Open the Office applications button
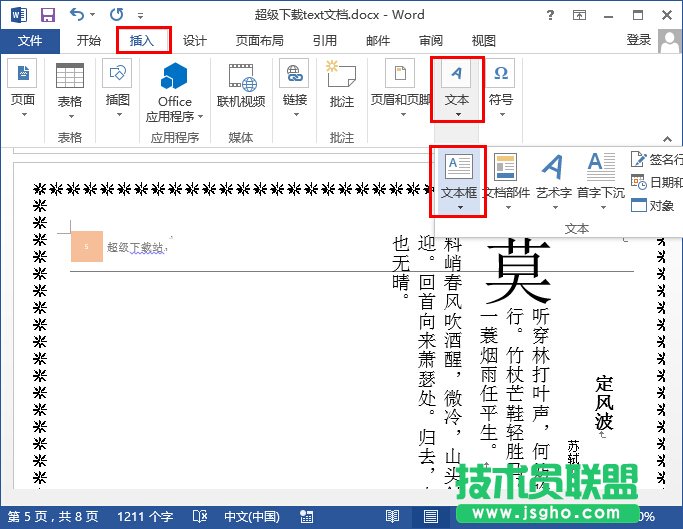This screenshot has height=529, width=683. 175,88
